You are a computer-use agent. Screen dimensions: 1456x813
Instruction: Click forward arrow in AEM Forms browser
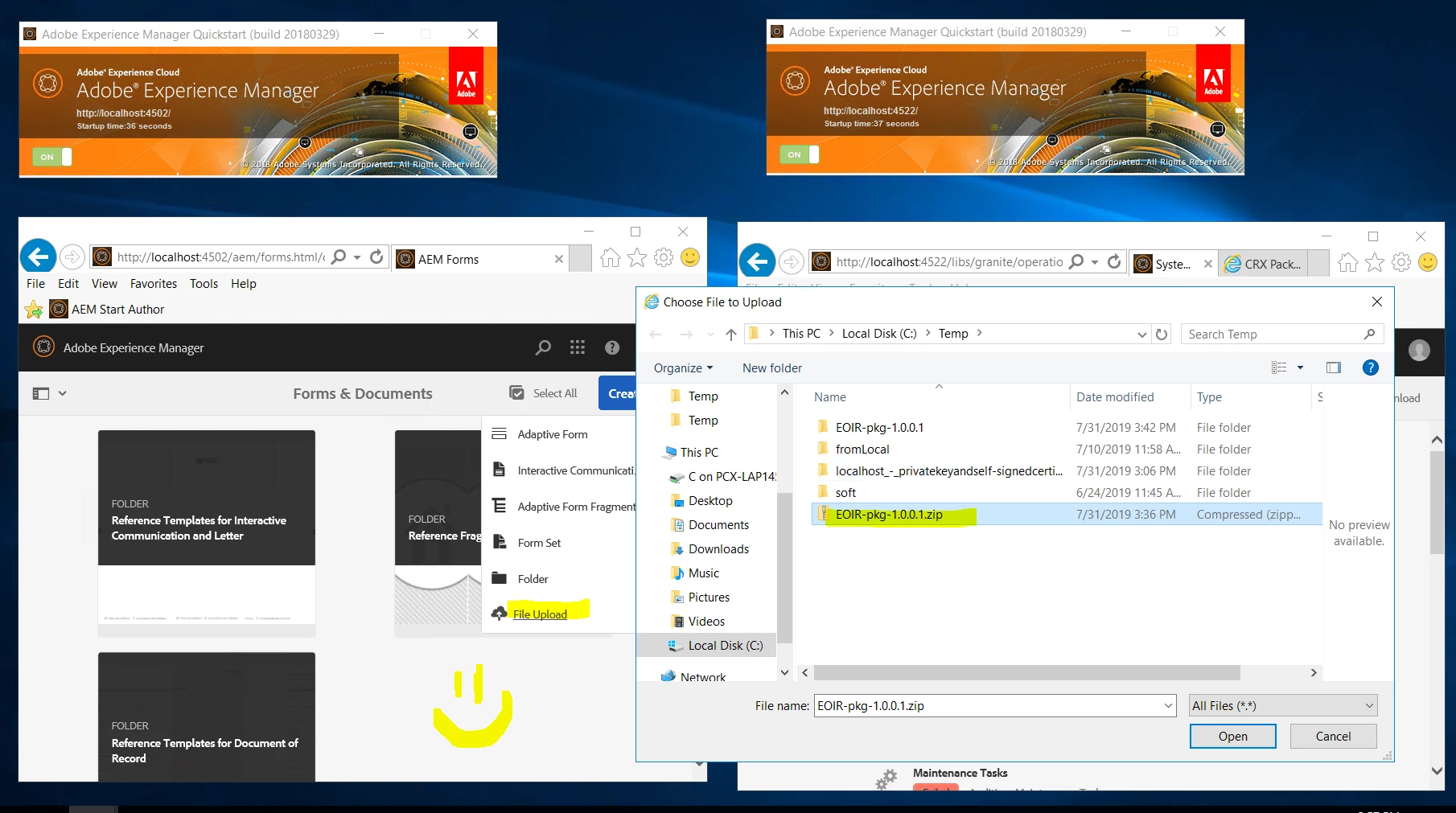pos(72,257)
